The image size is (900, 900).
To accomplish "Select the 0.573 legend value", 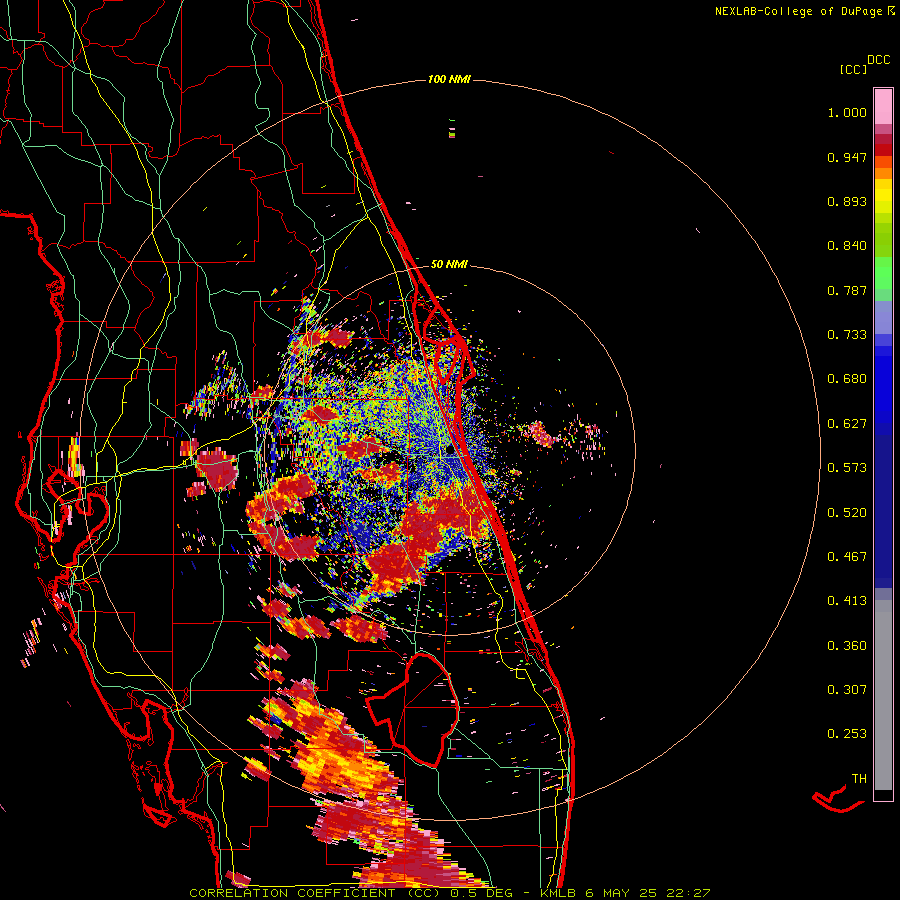I will [847, 468].
